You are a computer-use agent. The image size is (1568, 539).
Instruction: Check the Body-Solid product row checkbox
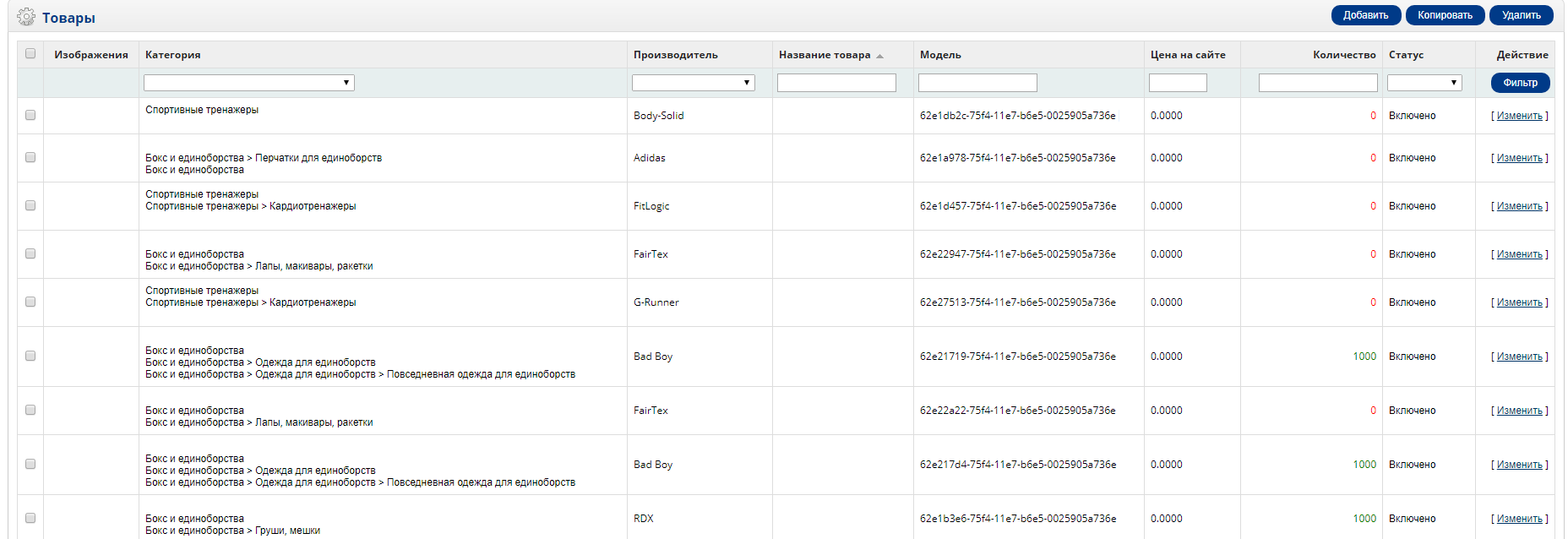(30, 115)
